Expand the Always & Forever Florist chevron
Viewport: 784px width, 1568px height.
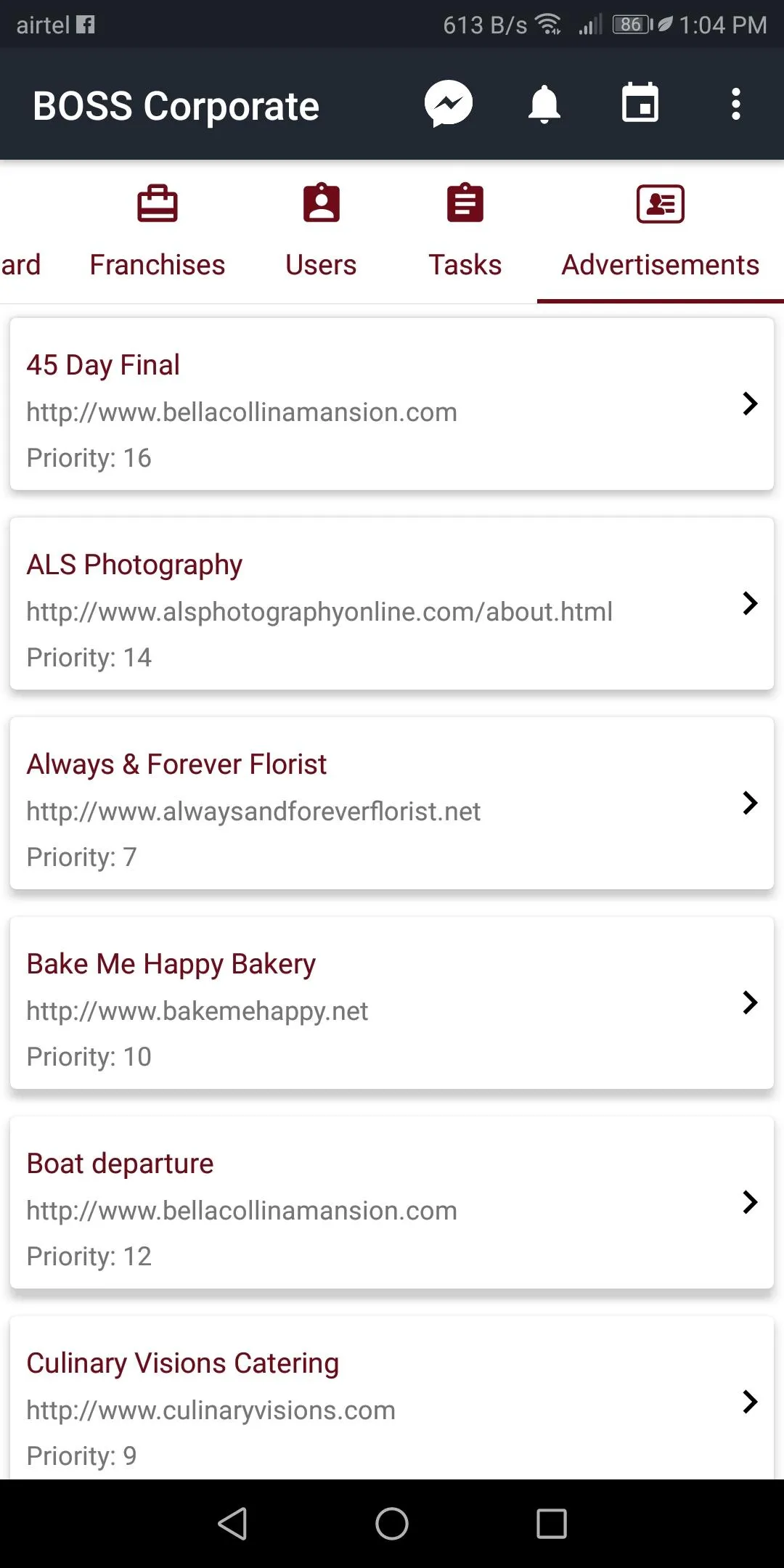pos(750,803)
